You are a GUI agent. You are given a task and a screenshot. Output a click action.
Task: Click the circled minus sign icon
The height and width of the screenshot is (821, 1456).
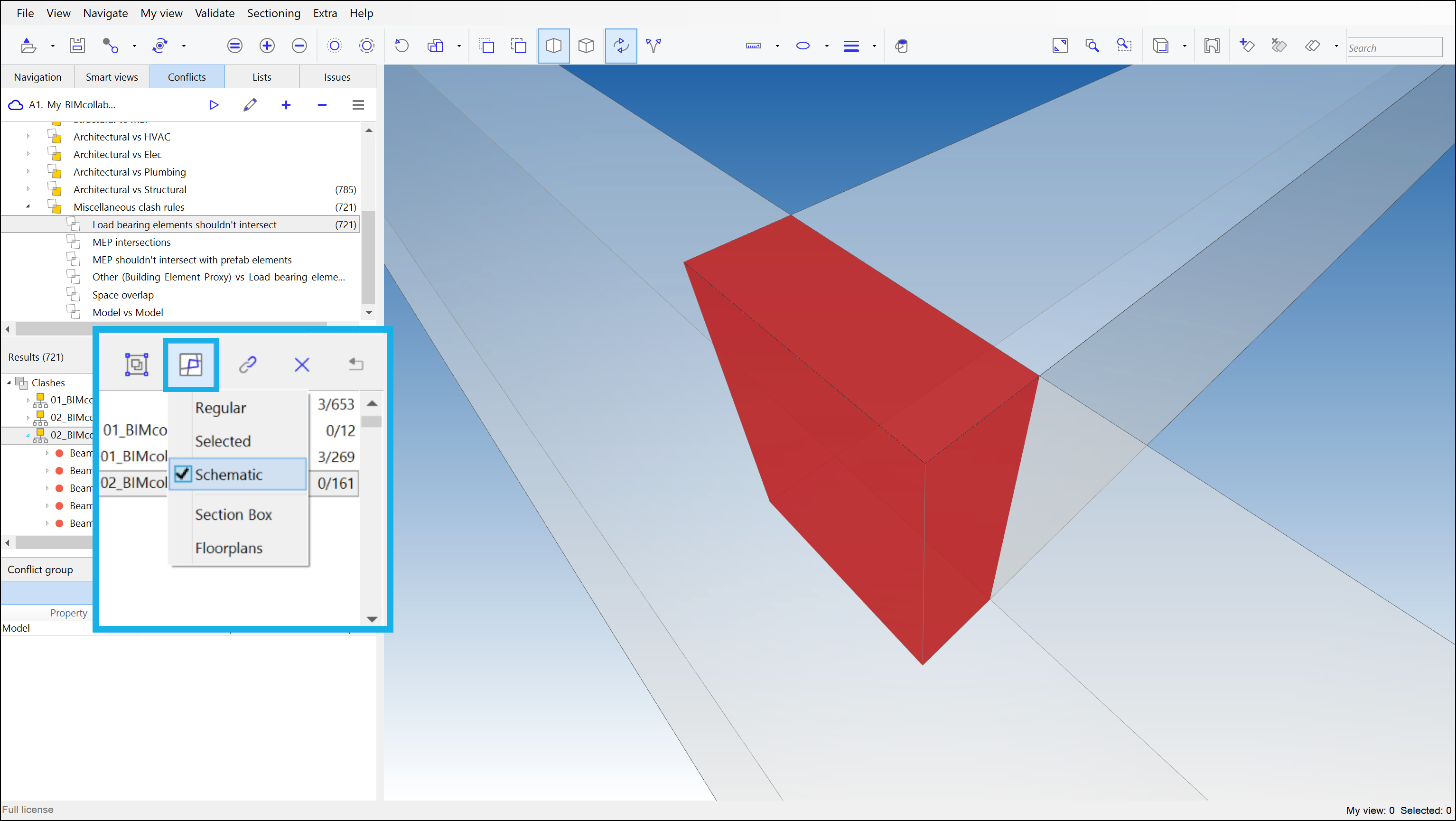tap(299, 46)
